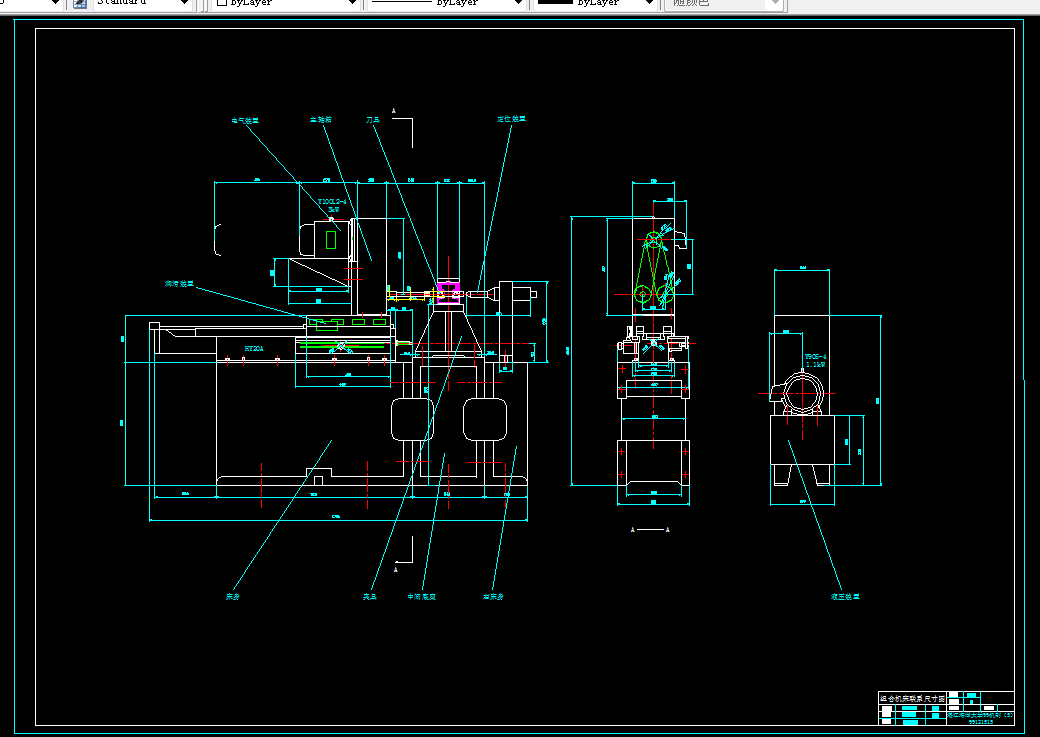Select the A—A section view label

point(650,529)
